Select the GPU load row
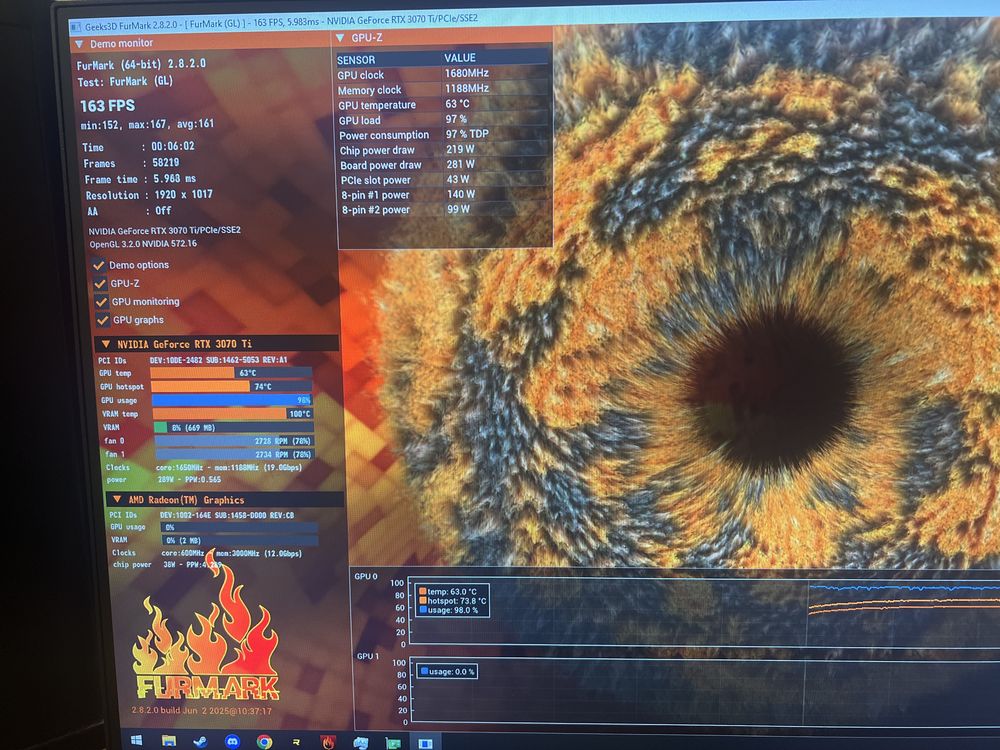Image resolution: width=1000 pixels, height=750 pixels. [443, 119]
